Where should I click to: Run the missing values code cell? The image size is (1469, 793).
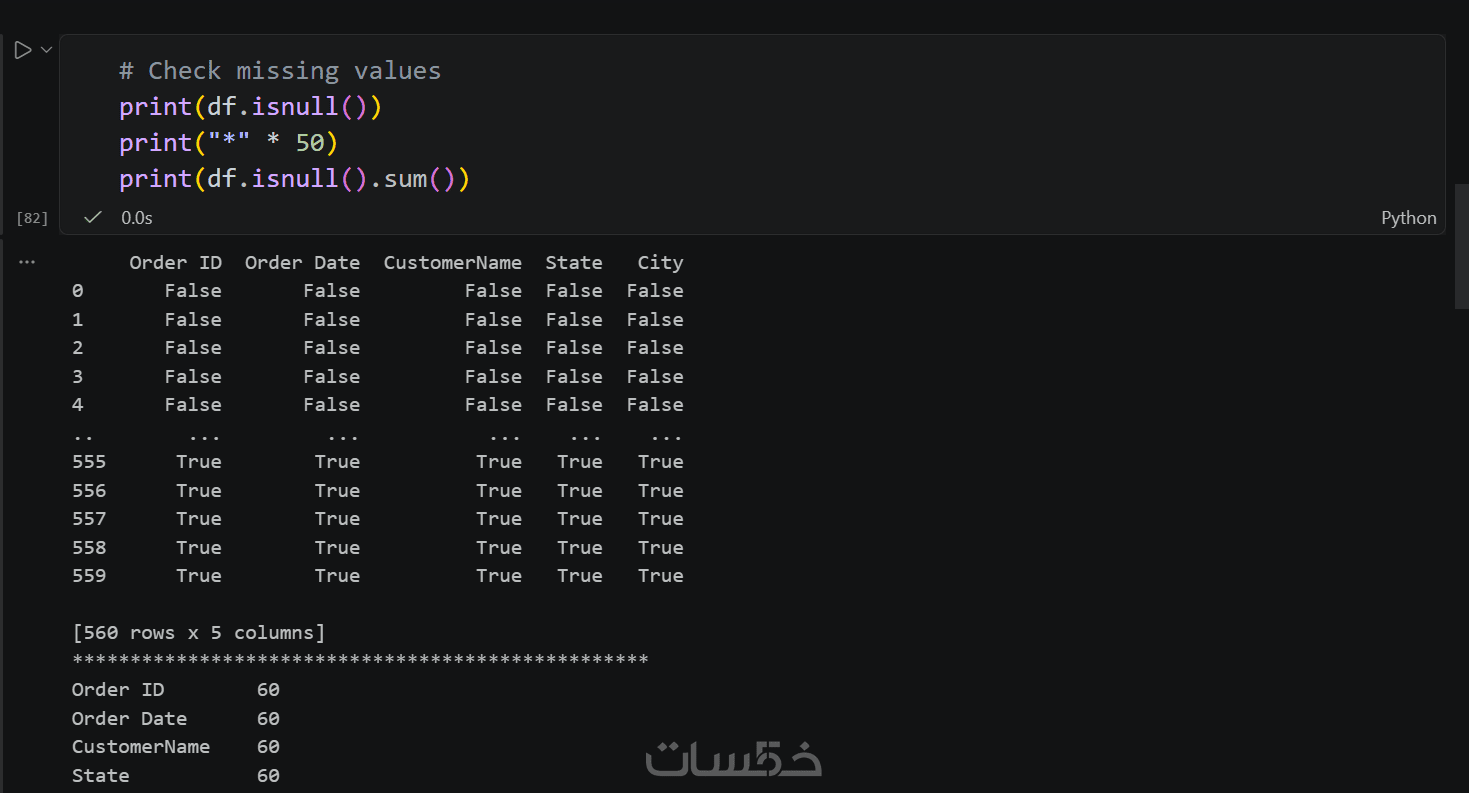click(x=22, y=50)
